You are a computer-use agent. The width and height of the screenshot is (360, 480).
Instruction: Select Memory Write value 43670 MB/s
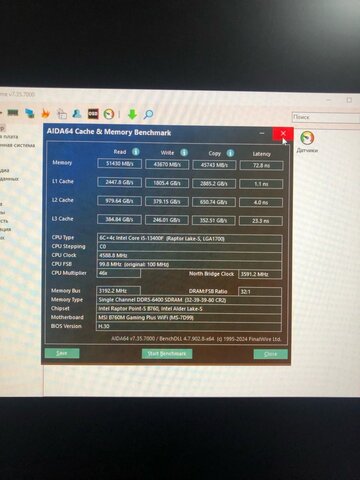(x=167, y=165)
